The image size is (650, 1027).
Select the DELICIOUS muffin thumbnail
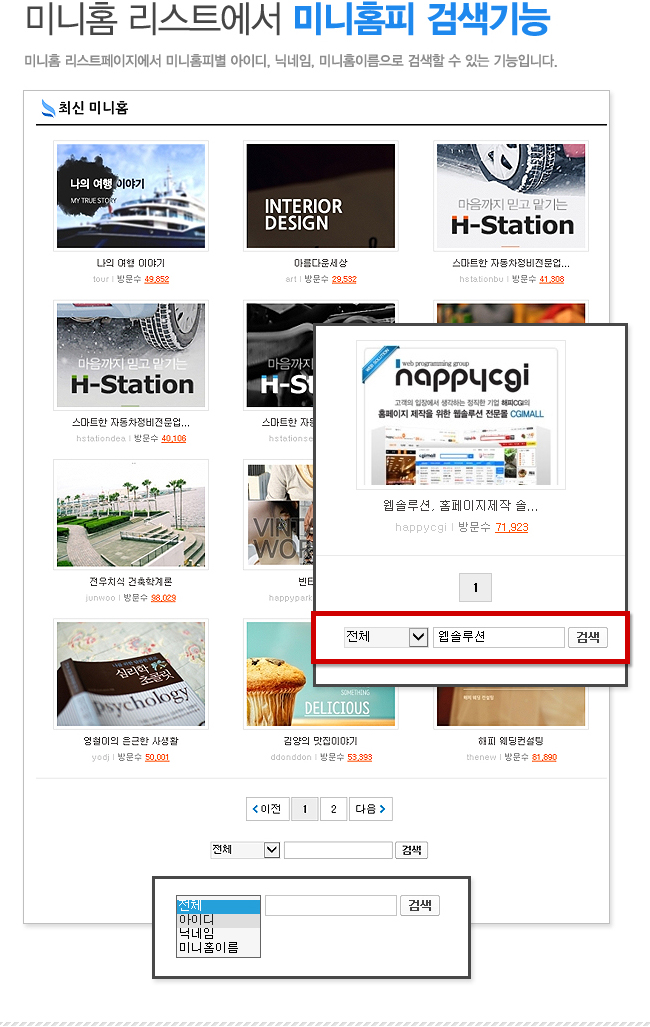(x=321, y=674)
